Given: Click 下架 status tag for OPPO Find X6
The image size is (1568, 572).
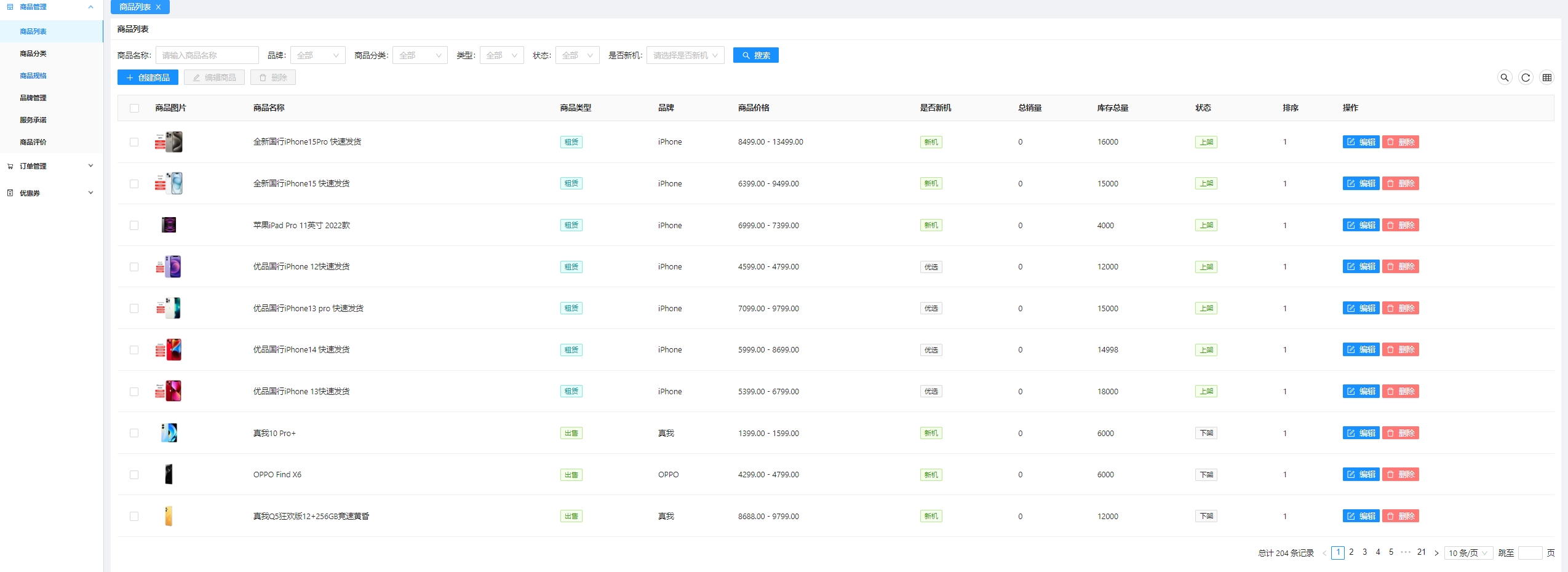Looking at the screenshot, I should 1206,475.
